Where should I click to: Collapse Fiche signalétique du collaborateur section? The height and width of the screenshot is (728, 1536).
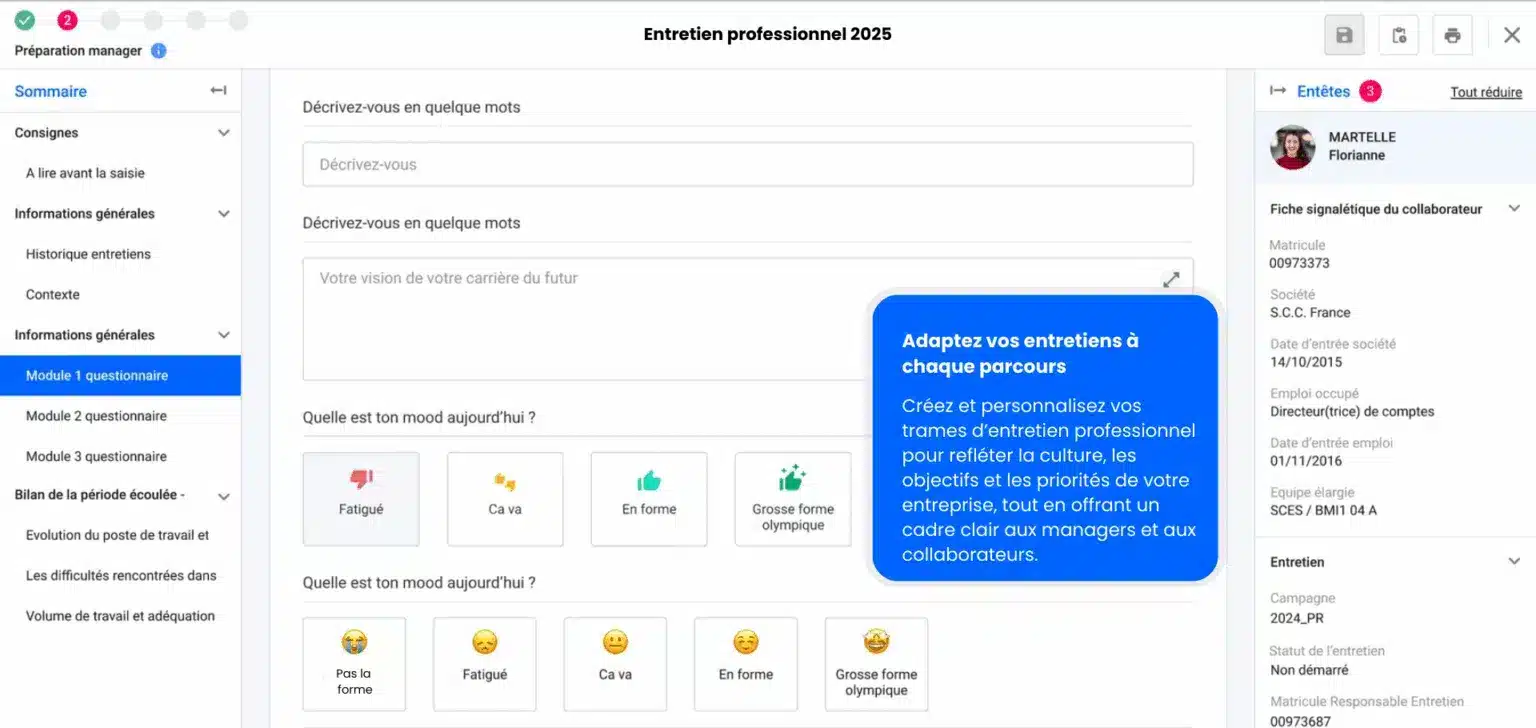pyautogui.click(x=1514, y=209)
